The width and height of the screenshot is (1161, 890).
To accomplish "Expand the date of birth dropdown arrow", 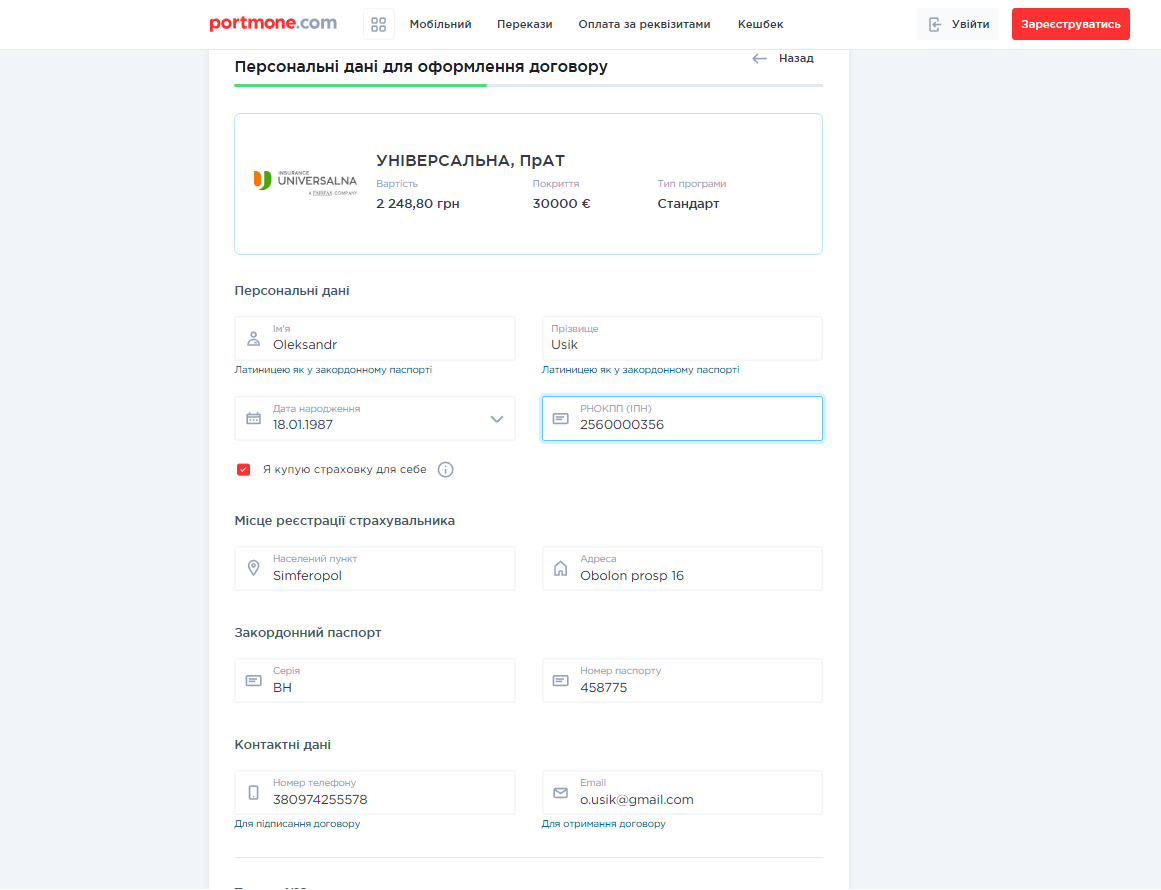I will tap(497, 419).
